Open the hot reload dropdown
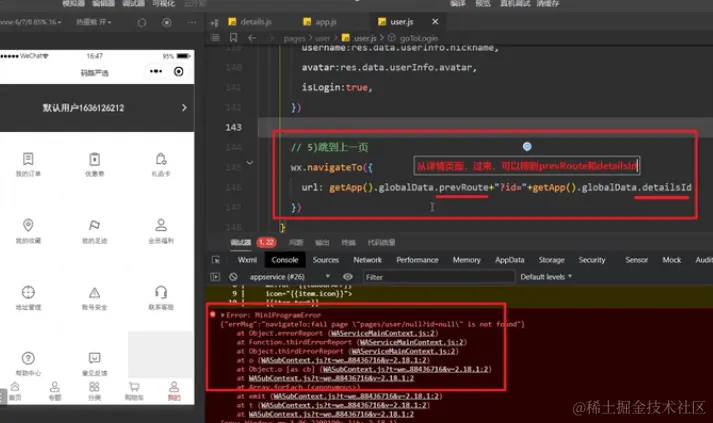Screen dimensions: 713x423 (x=94, y=22)
